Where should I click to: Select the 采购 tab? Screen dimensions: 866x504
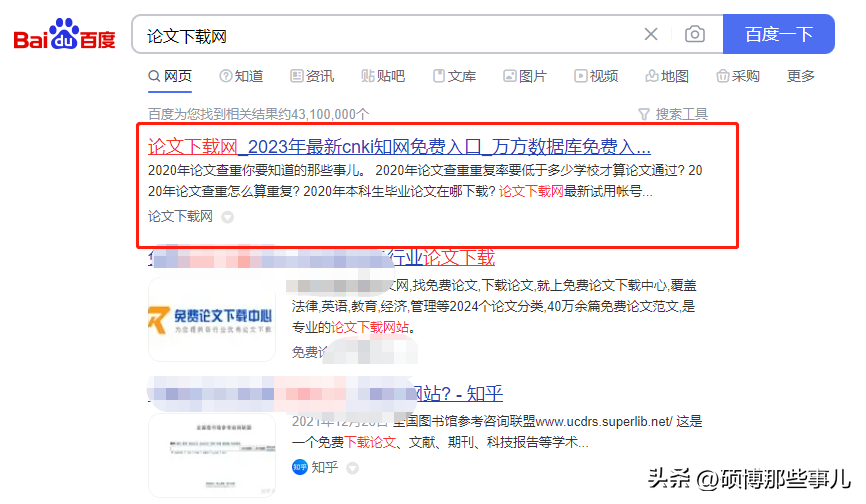pos(738,76)
